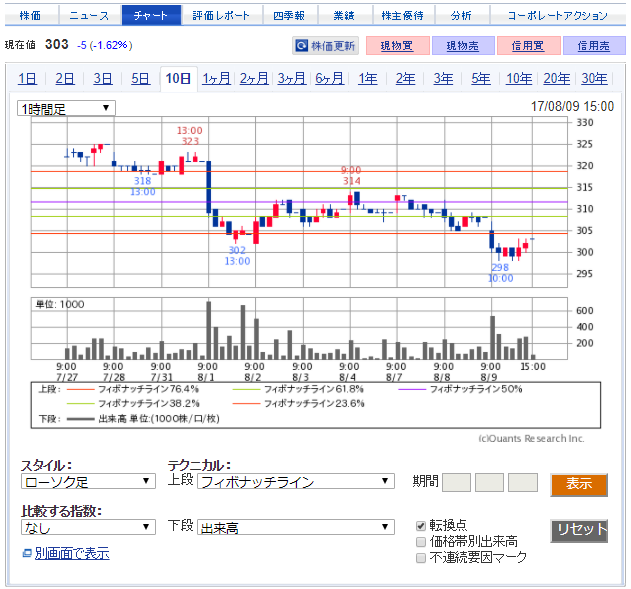Open the 株主優待 tab
Viewport: 631px width, 589px height.
point(403,15)
